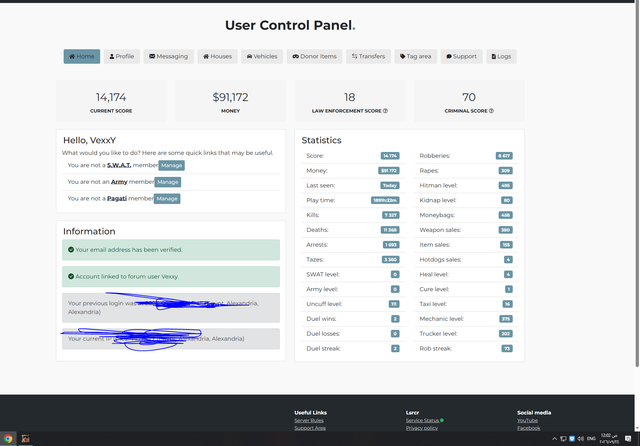Click the 18 Law Enforcement Score value
Viewport: 640px width, 446px height.
tap(349, 97)
